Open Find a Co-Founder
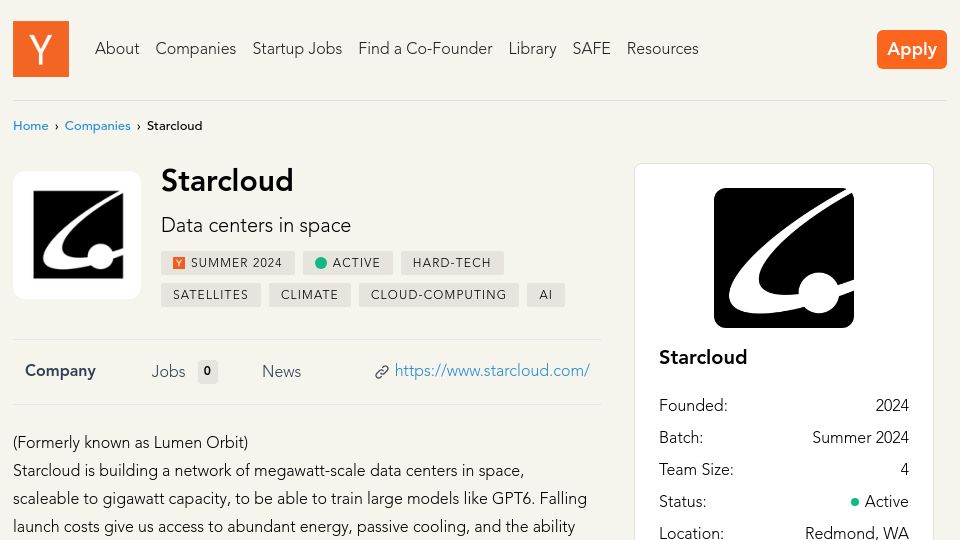 pos(425,48)
